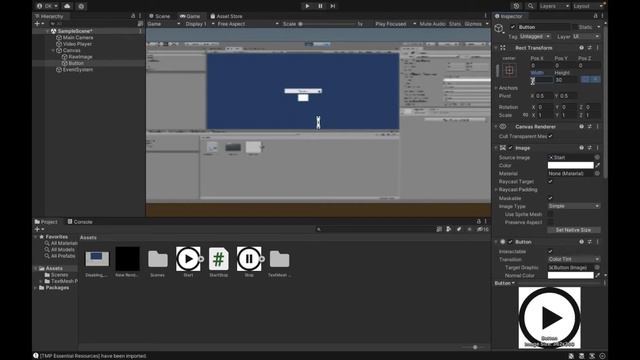
Task: Toggle Preserve Aspect checkbox
Action: click(550, 222)
